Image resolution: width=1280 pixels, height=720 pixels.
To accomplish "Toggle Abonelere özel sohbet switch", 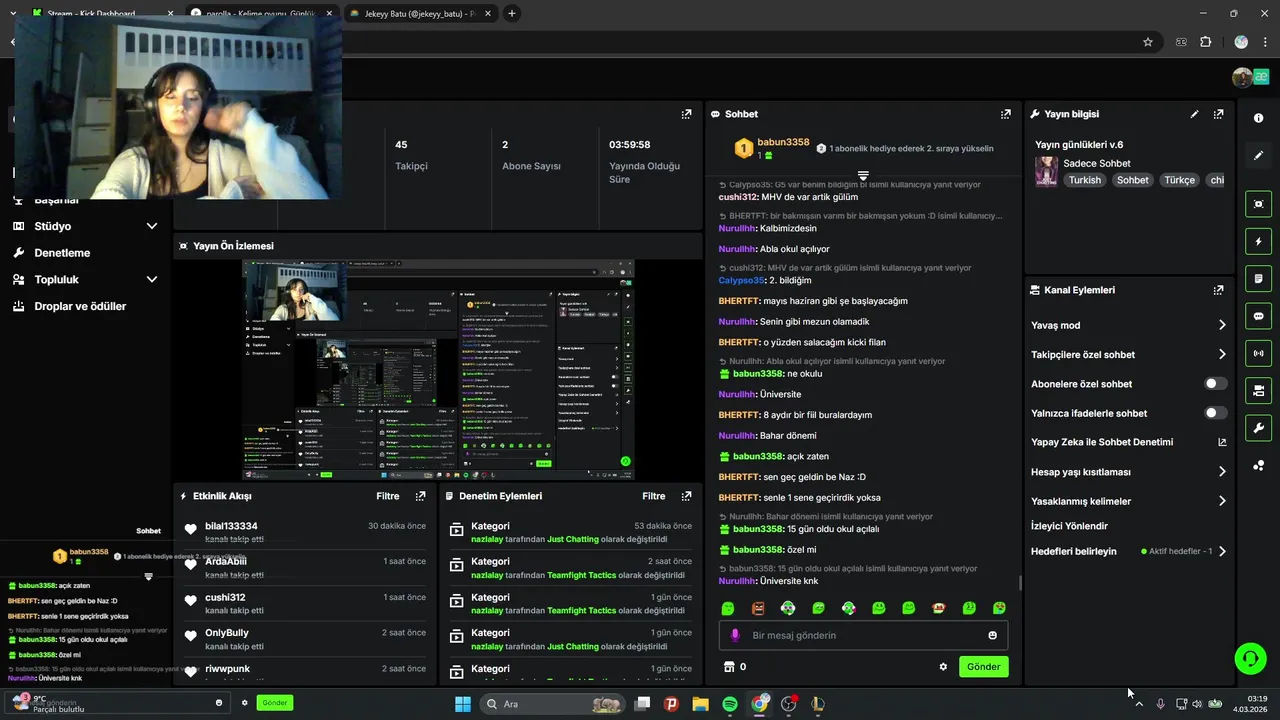I will (x=1215, y=384).
